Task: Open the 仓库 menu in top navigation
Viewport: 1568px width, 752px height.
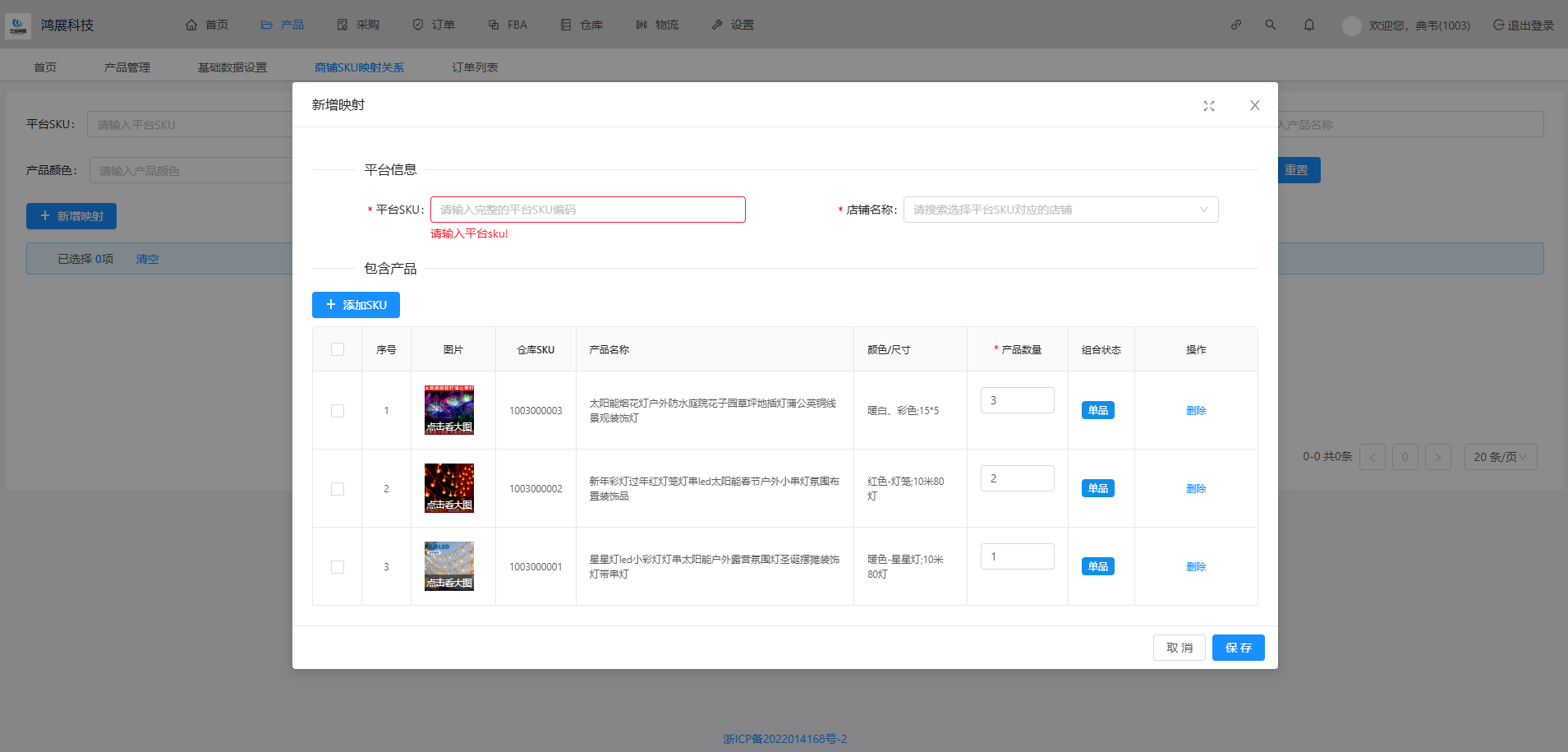Action: [582, 25]
